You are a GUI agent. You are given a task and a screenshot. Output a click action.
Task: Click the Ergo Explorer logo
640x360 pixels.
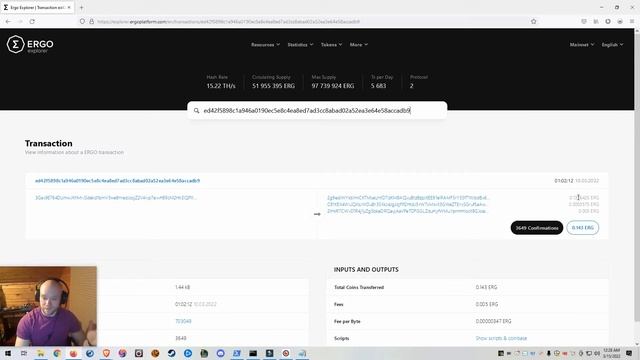30,44
